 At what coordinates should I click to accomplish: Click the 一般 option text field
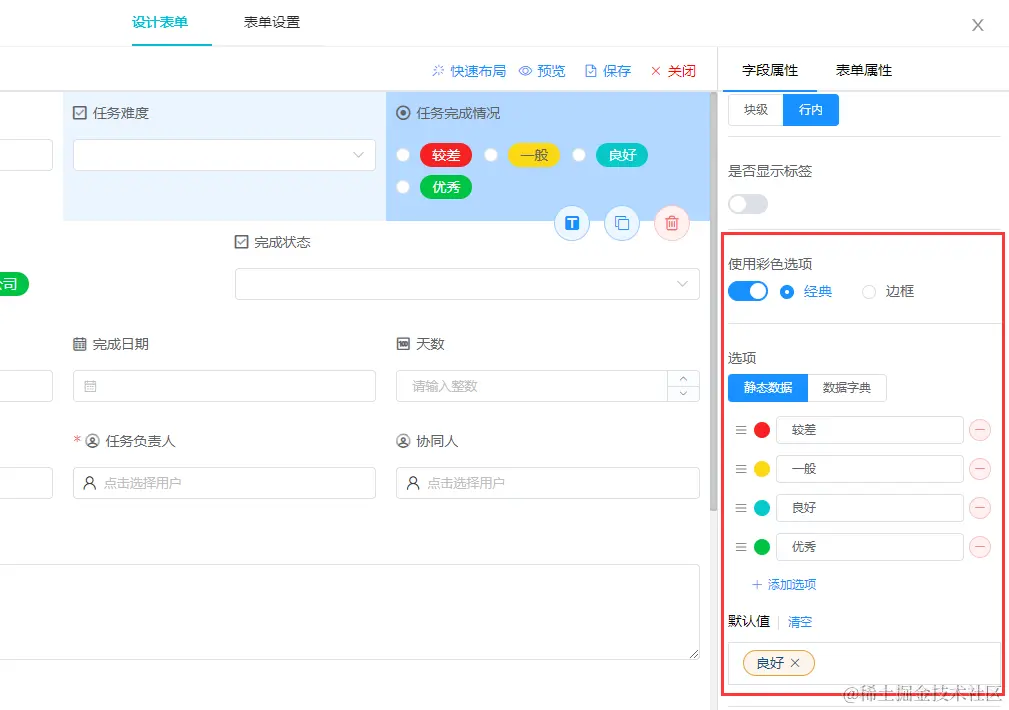tap(869, 469)
